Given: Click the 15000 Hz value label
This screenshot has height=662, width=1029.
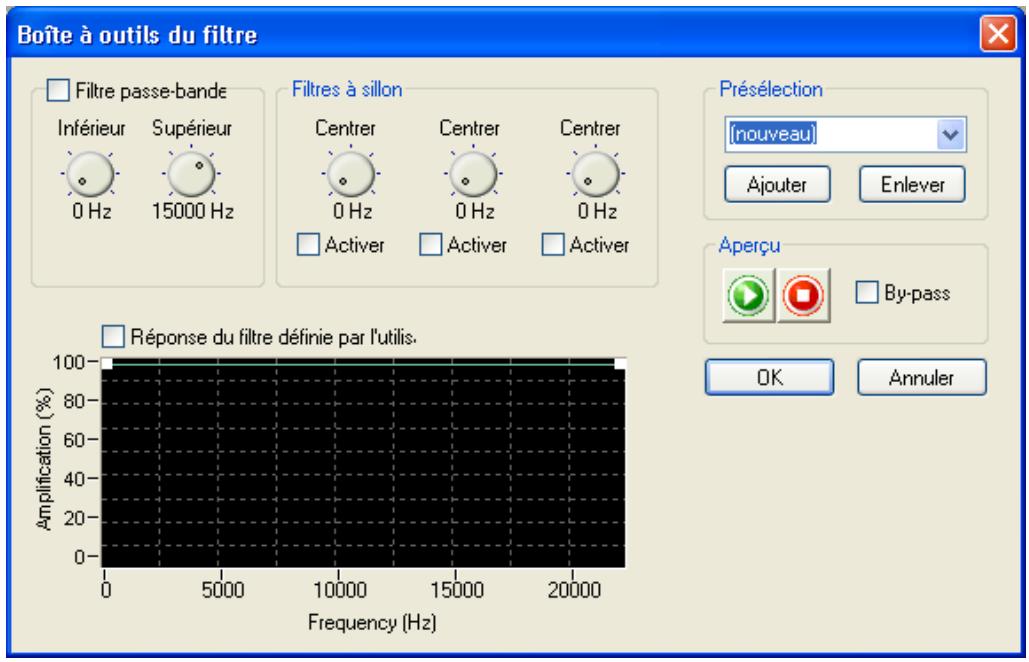Looking at the screenshot, I should click(x=193, y=211).
